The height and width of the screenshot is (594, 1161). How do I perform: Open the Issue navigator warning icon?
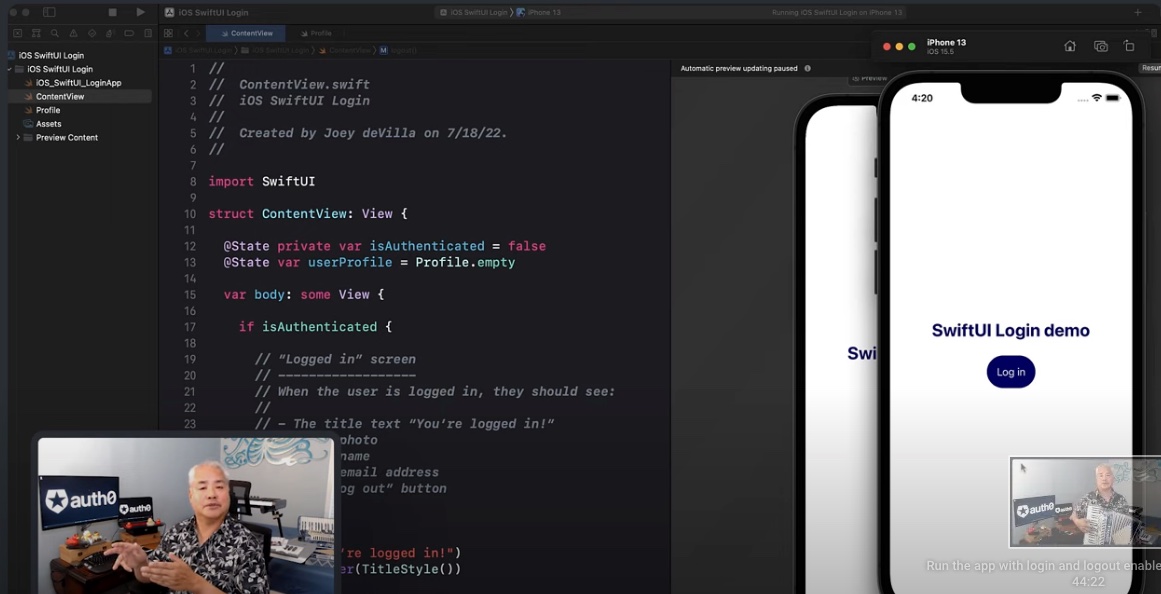[x=73, y=33]
